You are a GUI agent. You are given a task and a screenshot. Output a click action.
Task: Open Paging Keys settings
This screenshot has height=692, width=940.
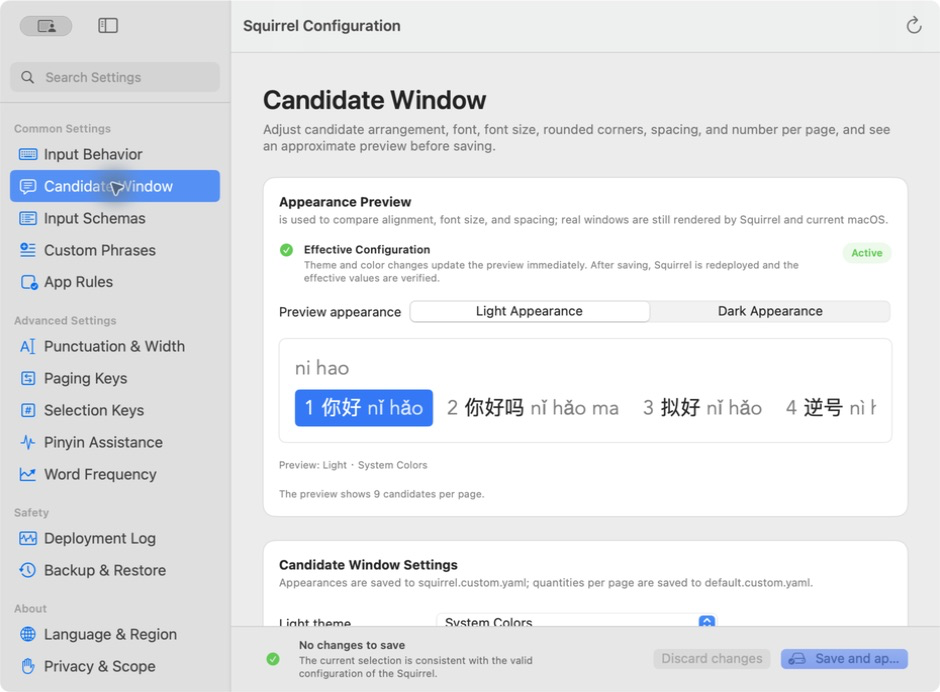click(115, 378)
